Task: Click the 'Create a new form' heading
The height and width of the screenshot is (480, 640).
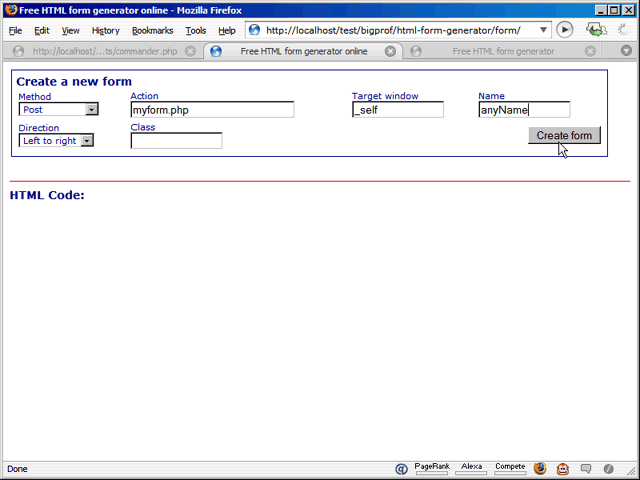Action: [x=74, y=82]
